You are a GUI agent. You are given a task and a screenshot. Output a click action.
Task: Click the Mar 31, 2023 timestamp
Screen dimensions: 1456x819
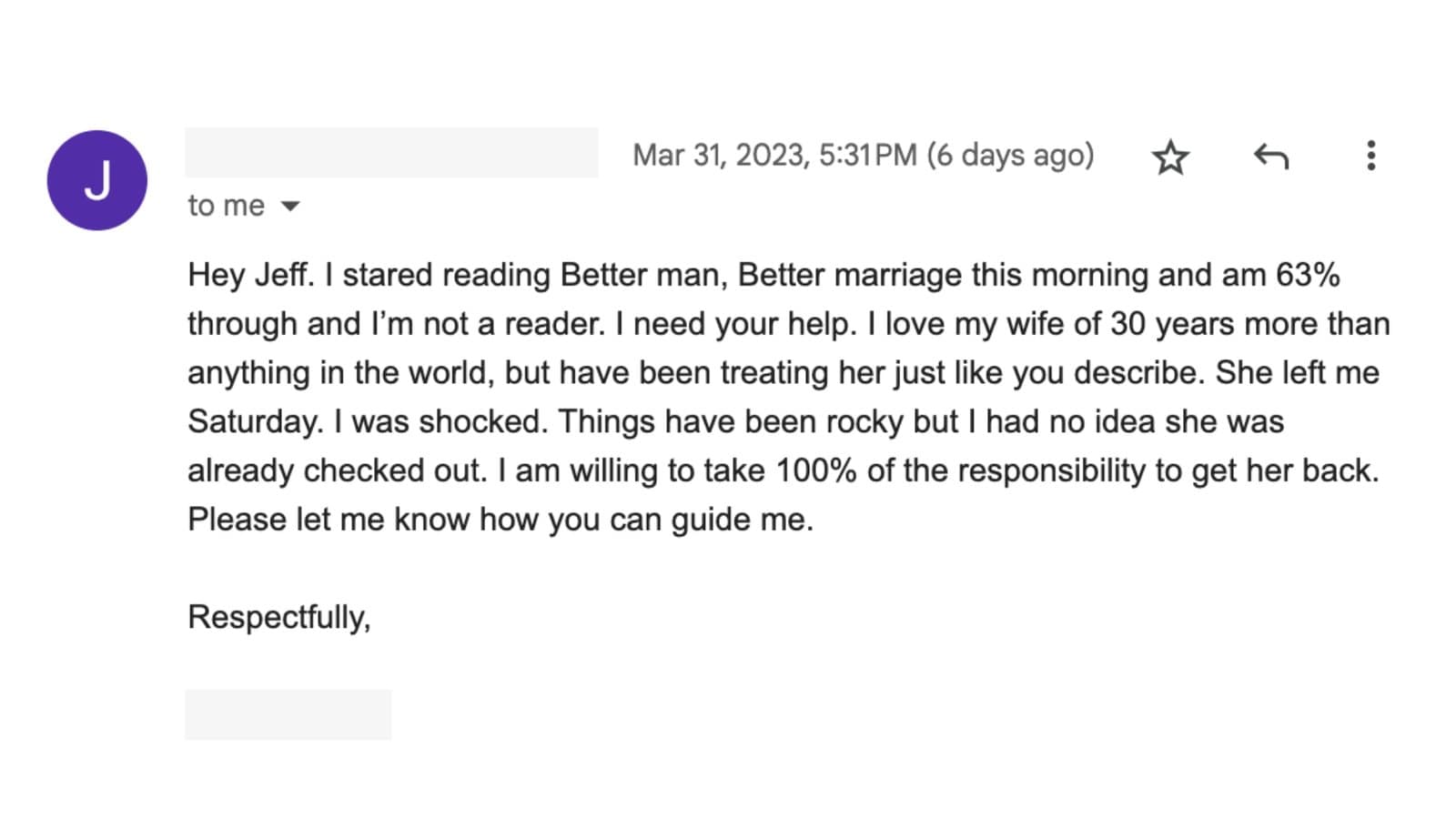coord(773,156)
